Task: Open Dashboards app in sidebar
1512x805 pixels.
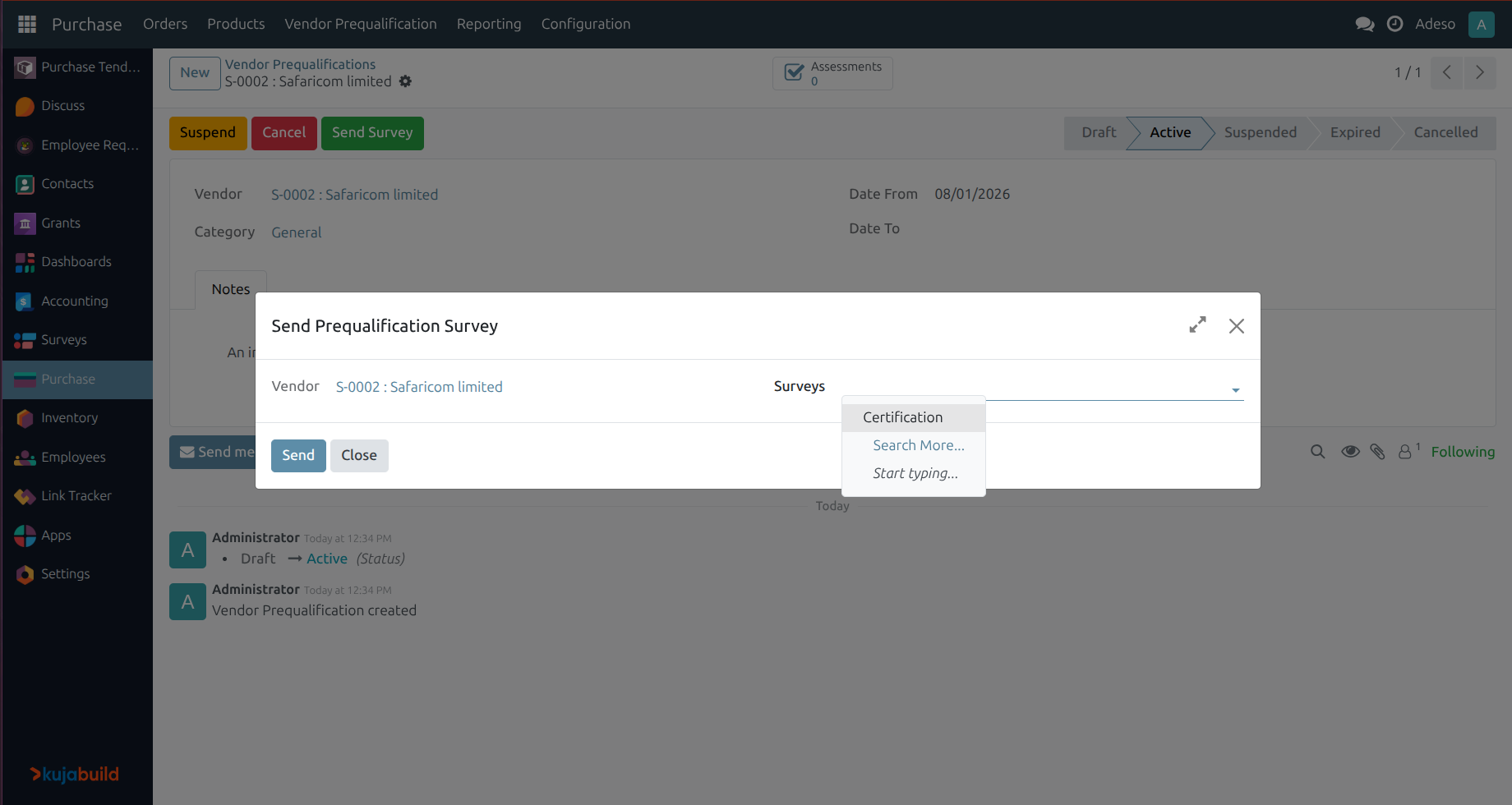Action: [77, 262]
